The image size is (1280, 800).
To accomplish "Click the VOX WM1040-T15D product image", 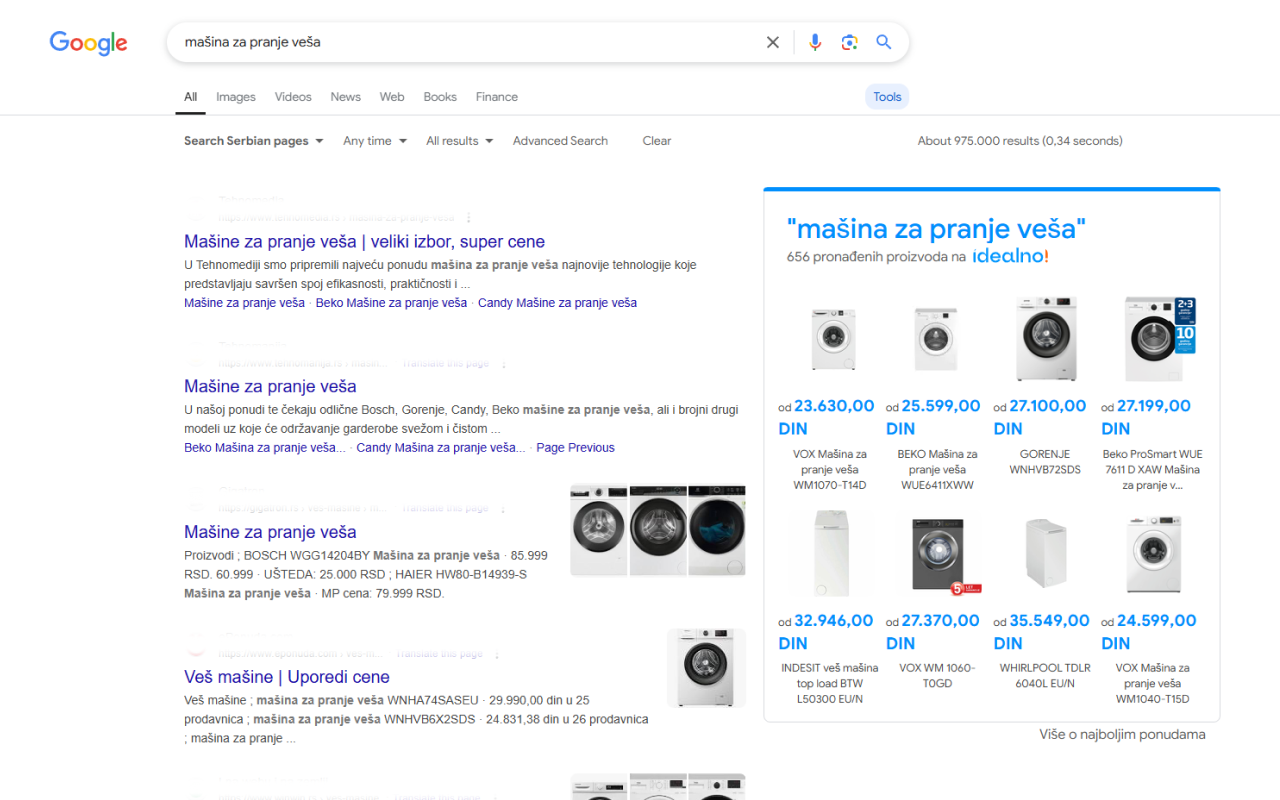I will coord(1154,554).
